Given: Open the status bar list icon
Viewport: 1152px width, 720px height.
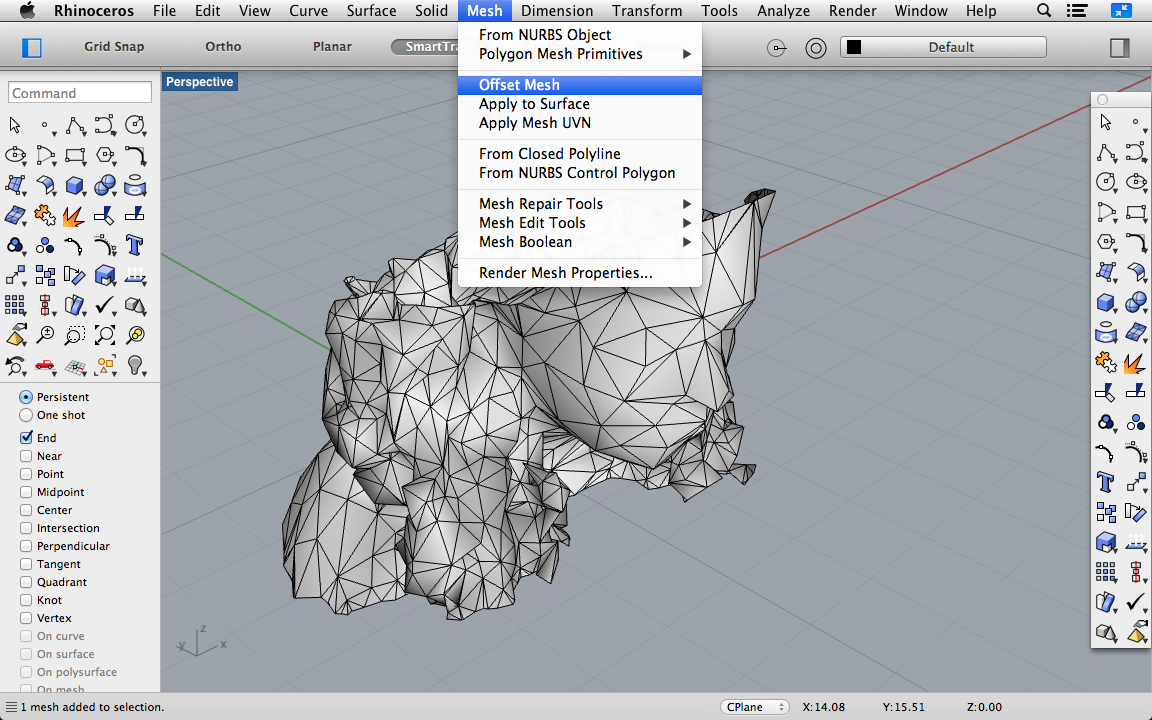Looking at the screenshot, I should (x=10, y=708).
